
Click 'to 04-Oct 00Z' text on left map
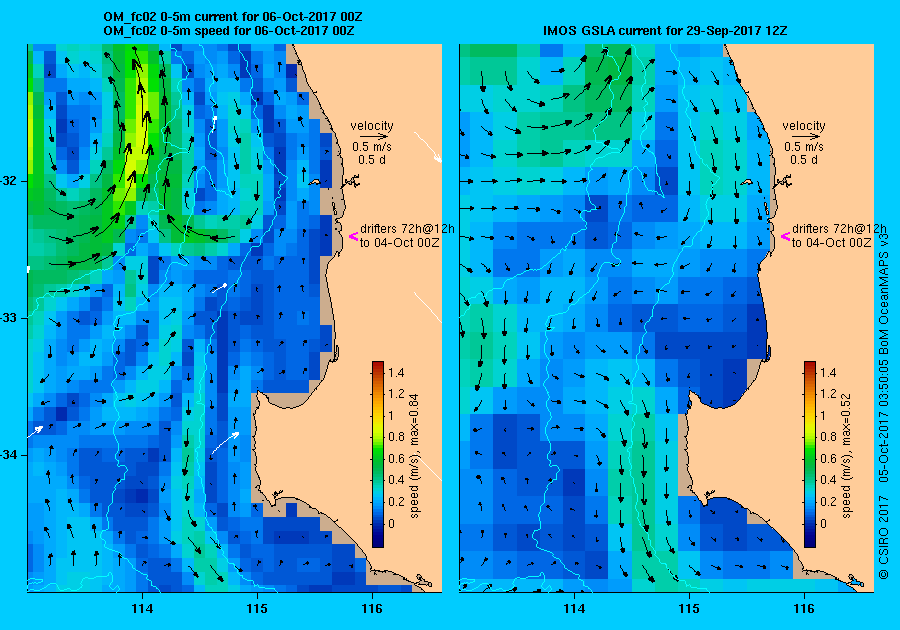pos(399,243)
